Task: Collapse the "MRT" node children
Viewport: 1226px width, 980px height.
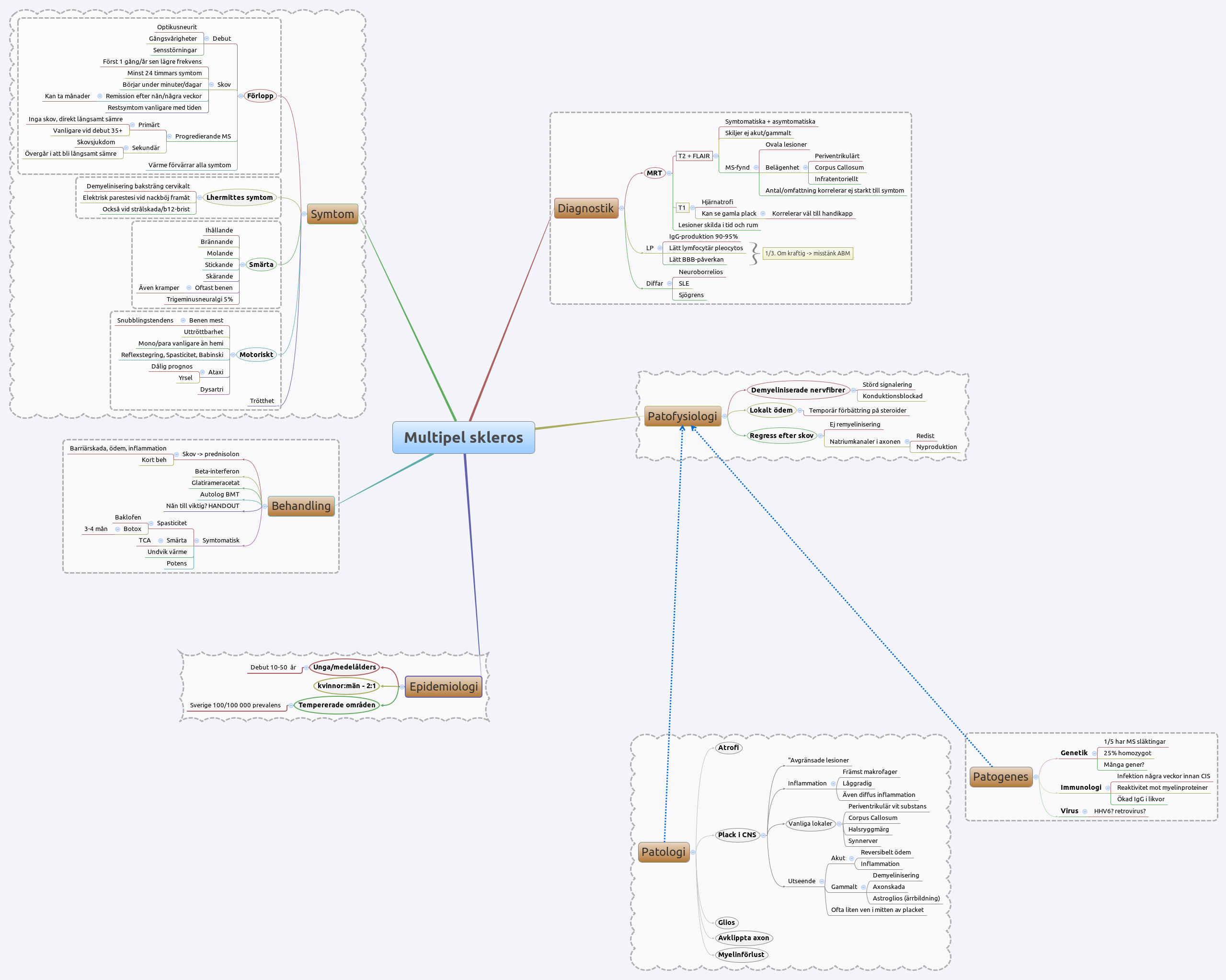Action: tap(670, 173)
